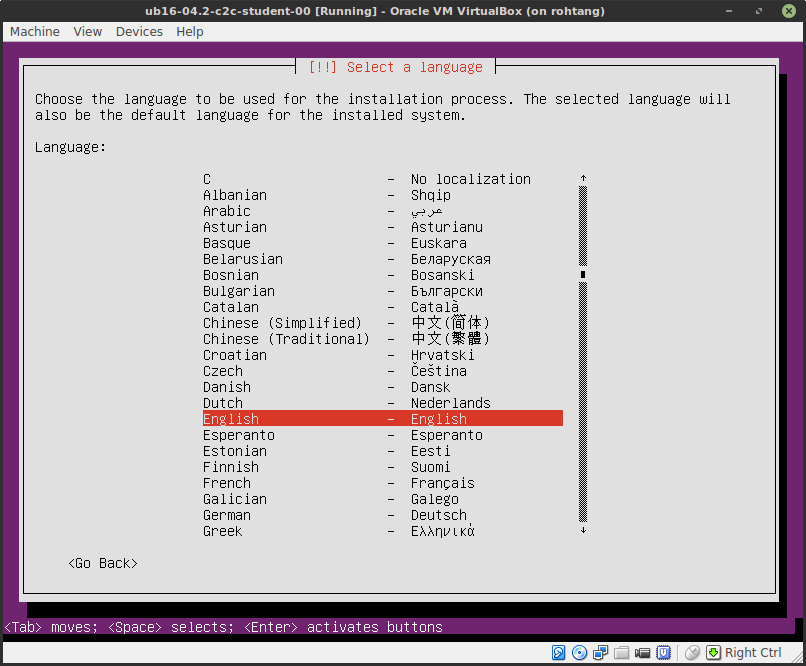
Task: Open the Machine menu
Action: [x=34, y=31]
